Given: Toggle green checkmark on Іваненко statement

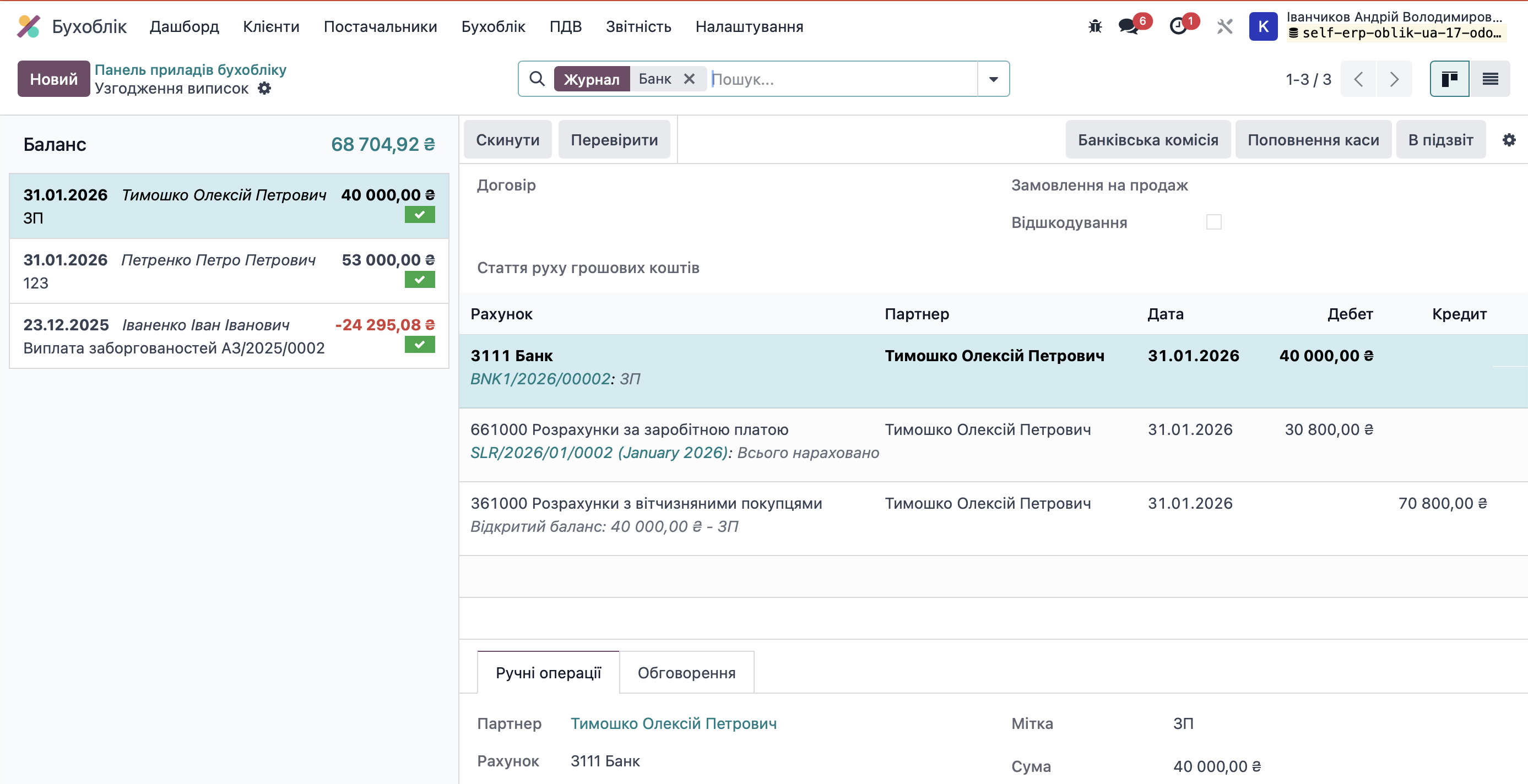Looking at the screenshot, I should [x=419, y=344].
